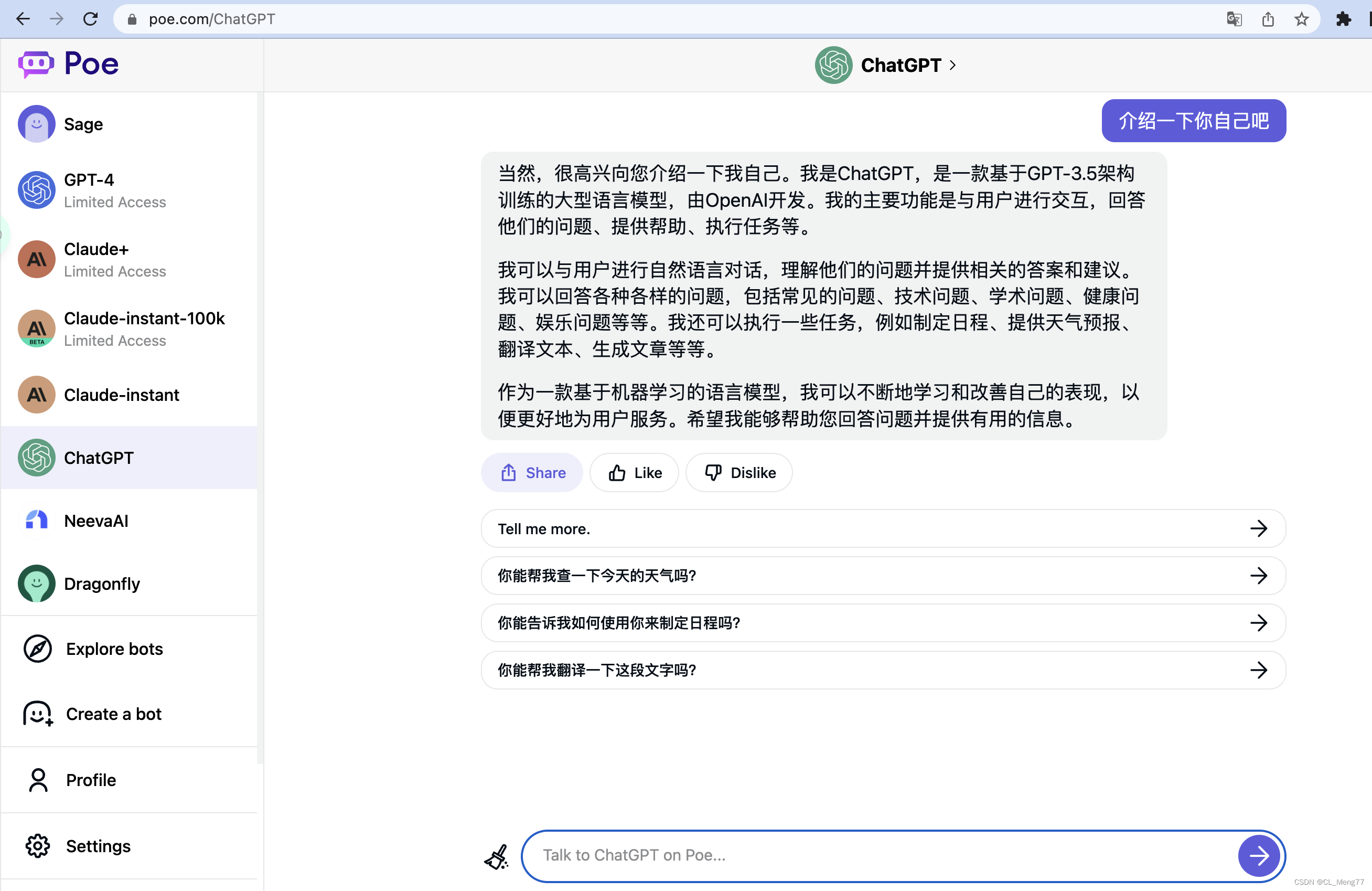The image size is (1372, 891).
Task: Click the ChatGPT avatar in chat header
Action: coord(833,65)
